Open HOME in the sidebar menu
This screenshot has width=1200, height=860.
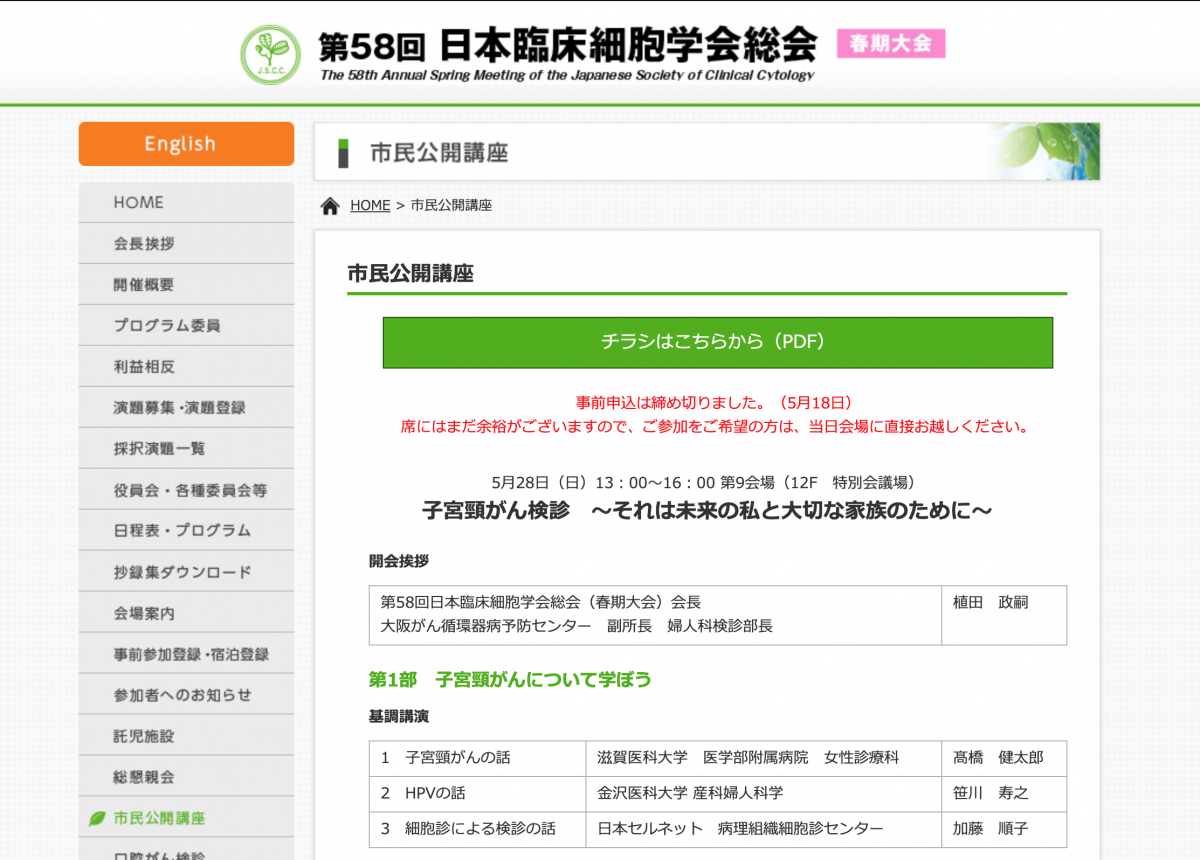pos(186,202)
